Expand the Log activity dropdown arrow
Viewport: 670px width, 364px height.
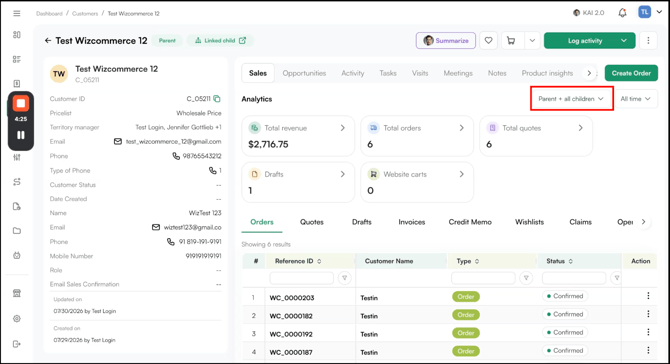(x=624, y=41)
